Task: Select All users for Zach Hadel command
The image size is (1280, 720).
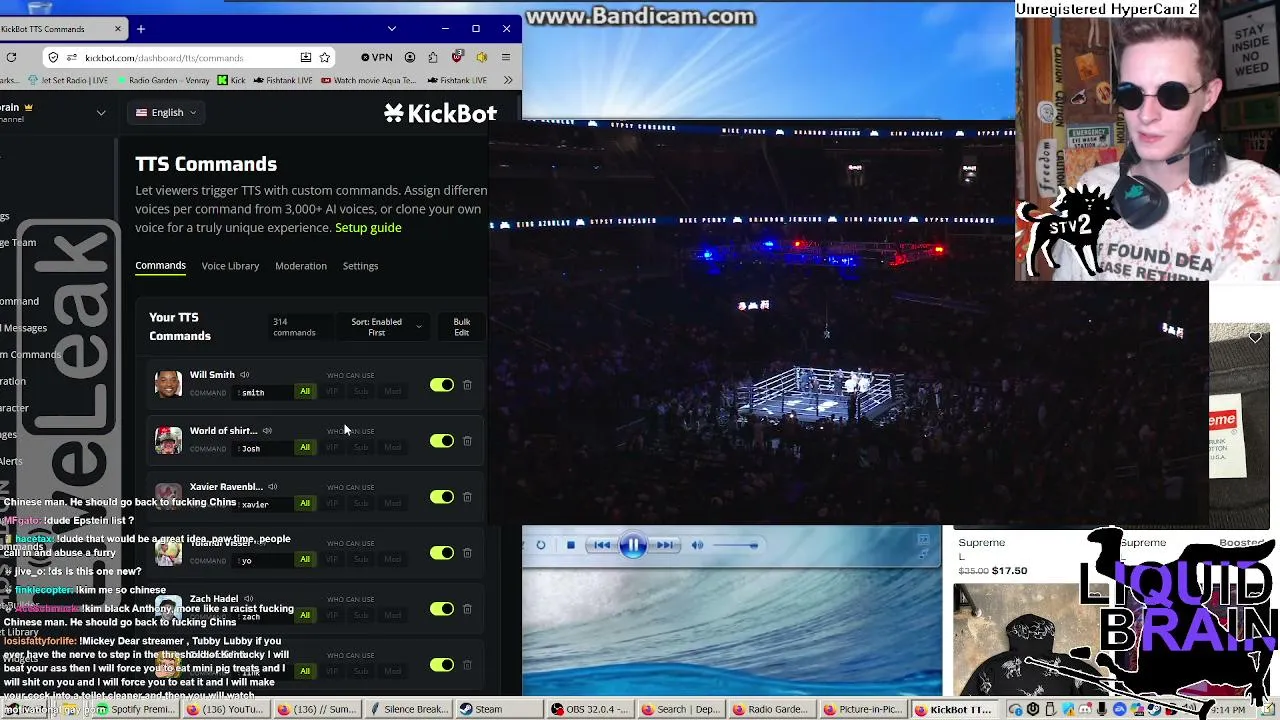Action: coord(305,615)
